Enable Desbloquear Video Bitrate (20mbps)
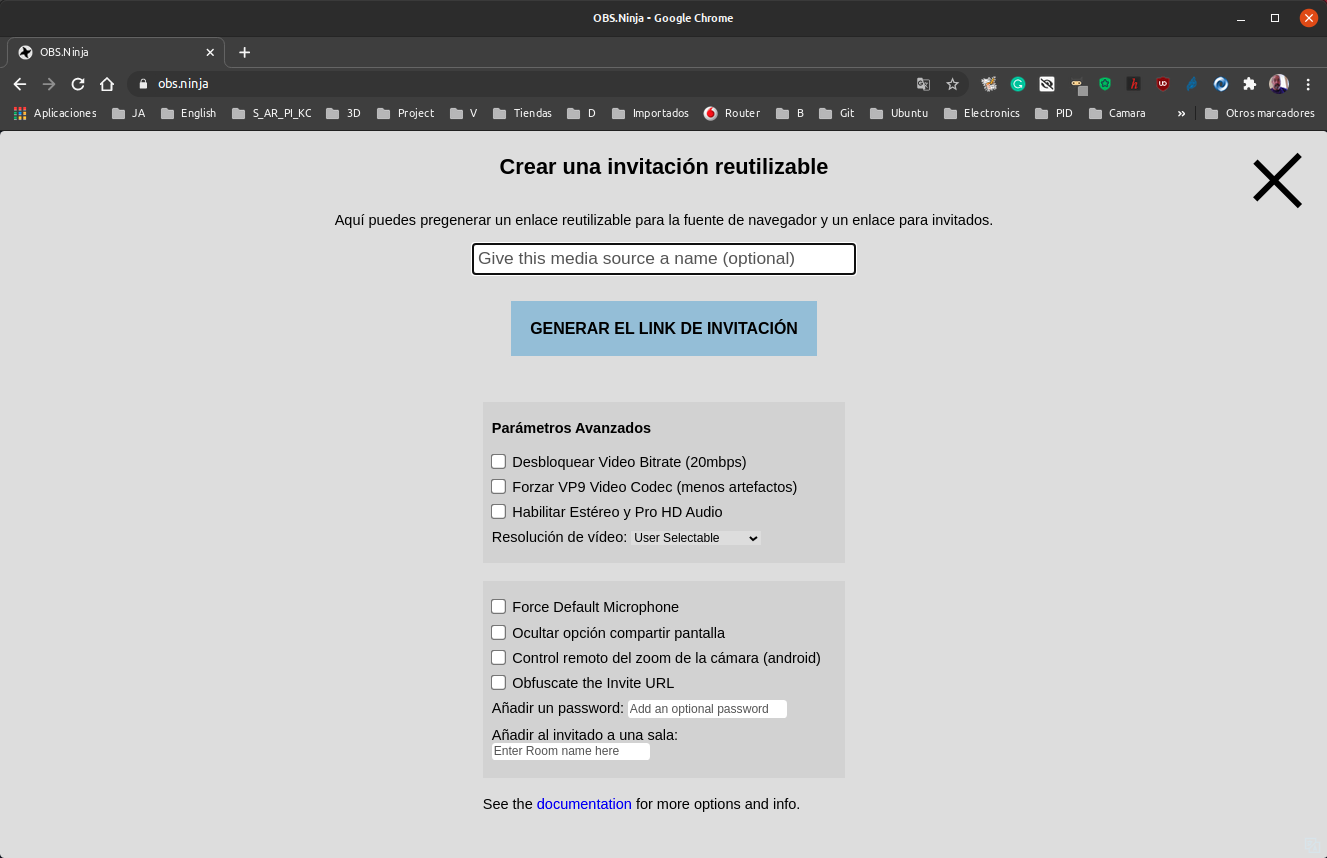The width and height of the screenshot is (1327, 858). point(498,461)
